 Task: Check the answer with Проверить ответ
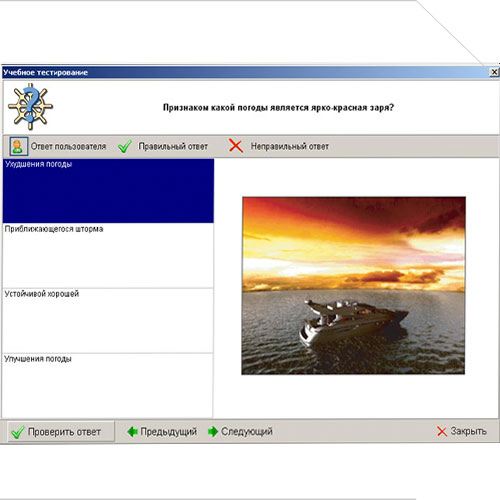[61, 432]
